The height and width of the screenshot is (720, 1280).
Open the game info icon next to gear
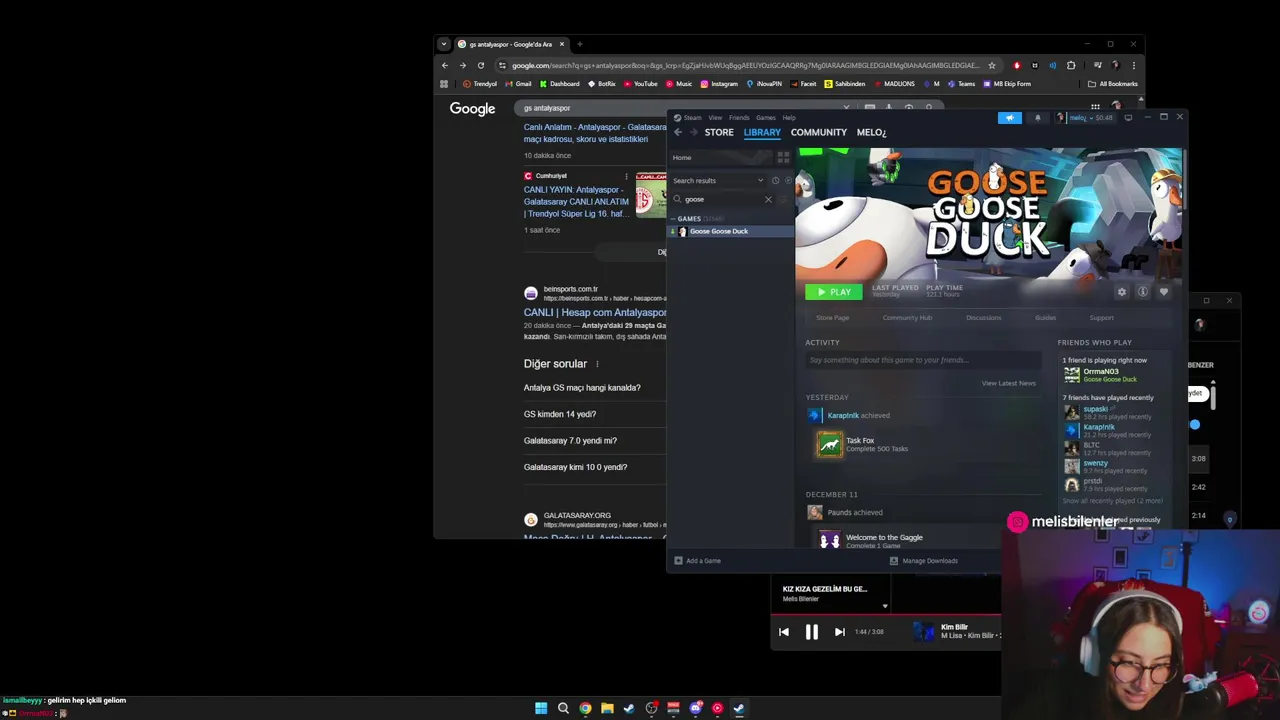click(1142, 292)
